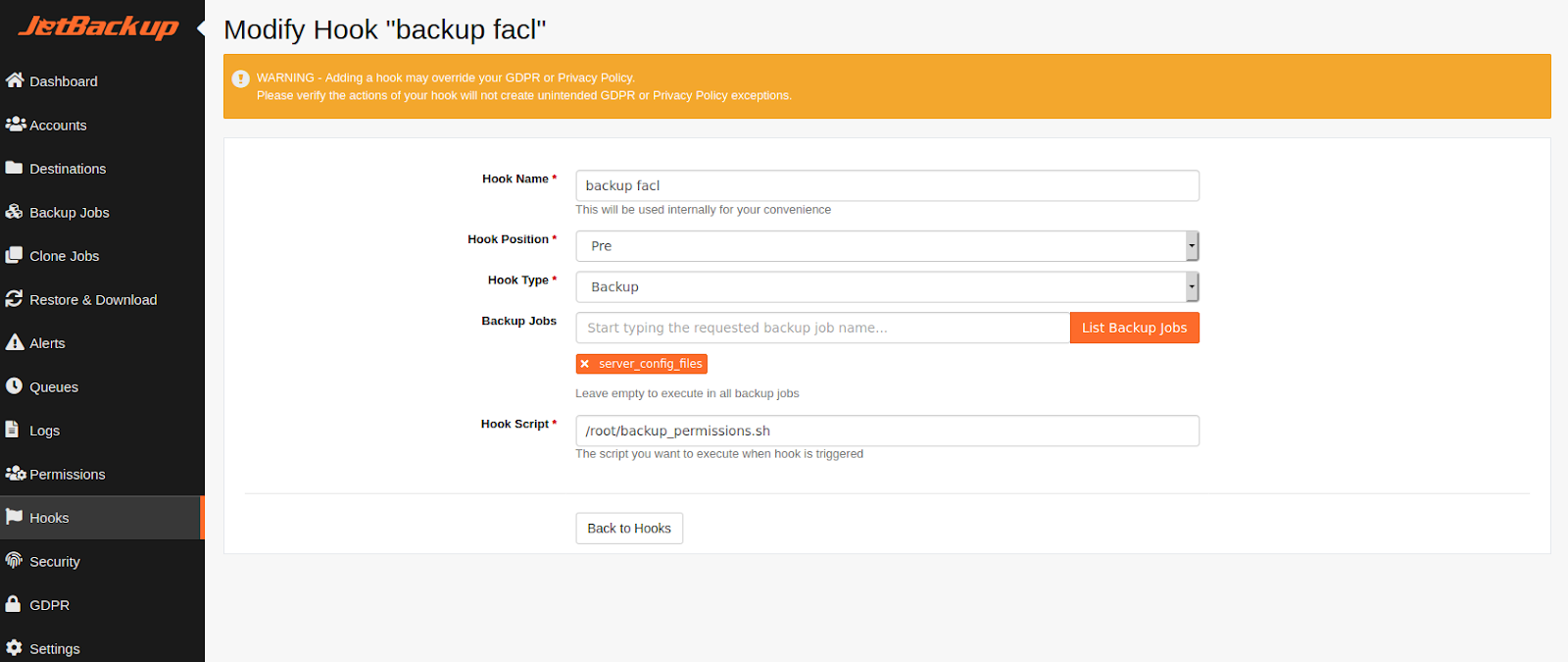Remove the server_config_files tag

pyautogui.click(x=585, y=364)
